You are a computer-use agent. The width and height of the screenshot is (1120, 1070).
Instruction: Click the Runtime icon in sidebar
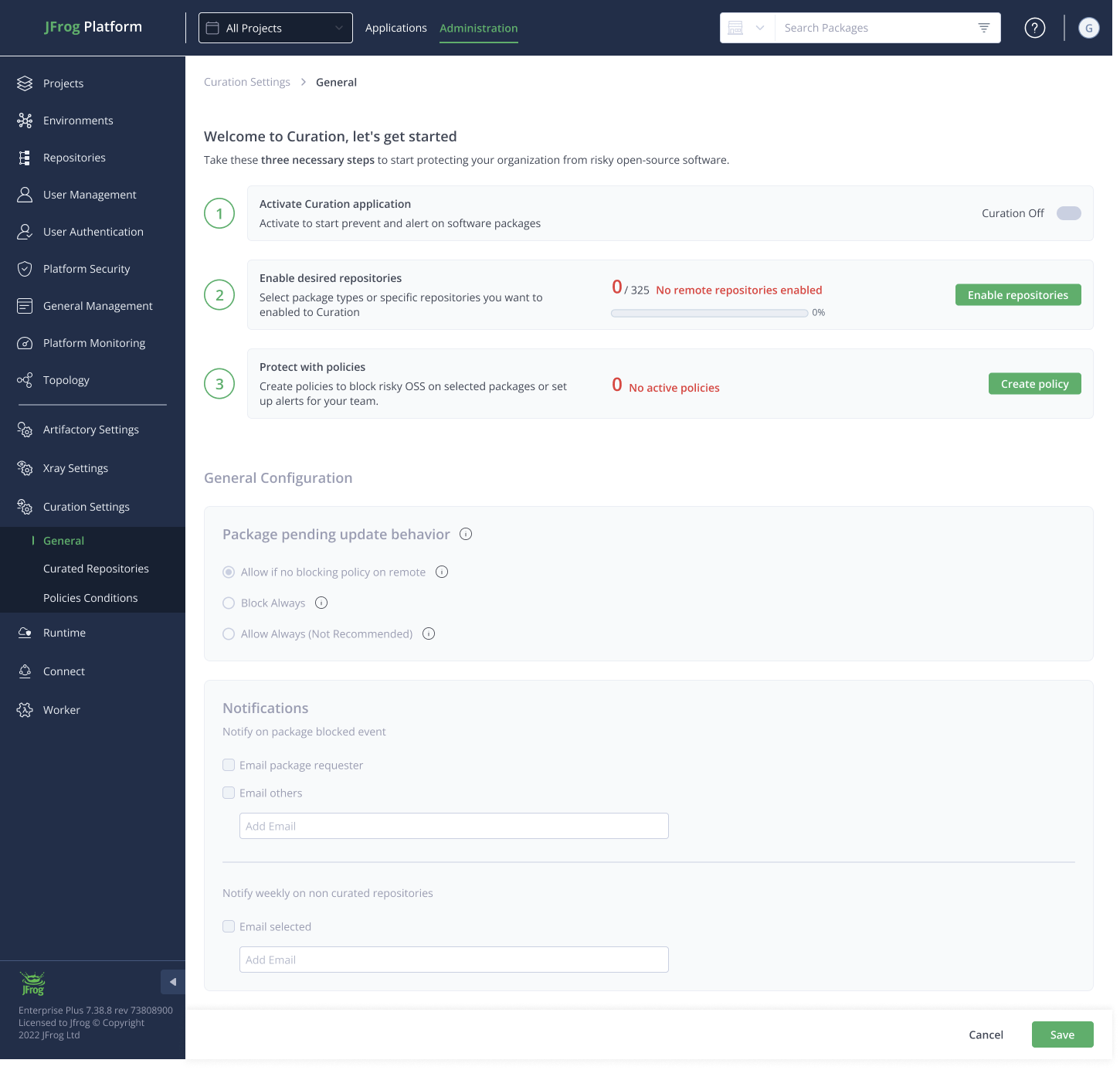[x=25, y=633]
